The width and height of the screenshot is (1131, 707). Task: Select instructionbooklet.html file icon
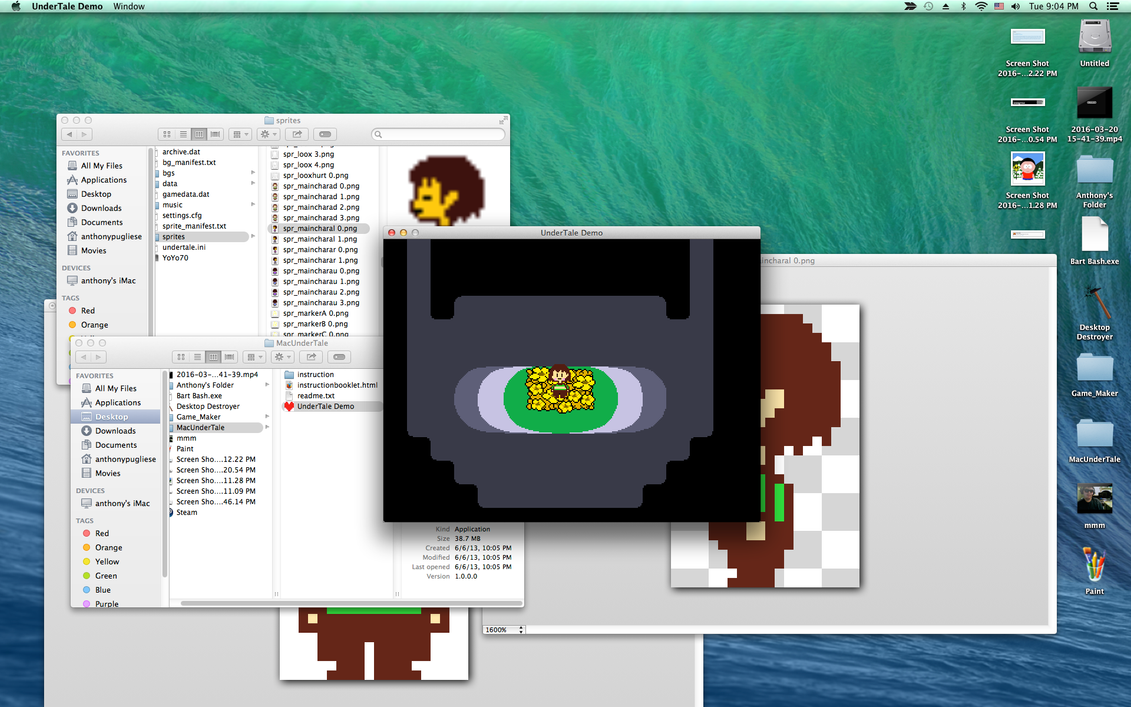pyautogui.click(x=289, y=385)
